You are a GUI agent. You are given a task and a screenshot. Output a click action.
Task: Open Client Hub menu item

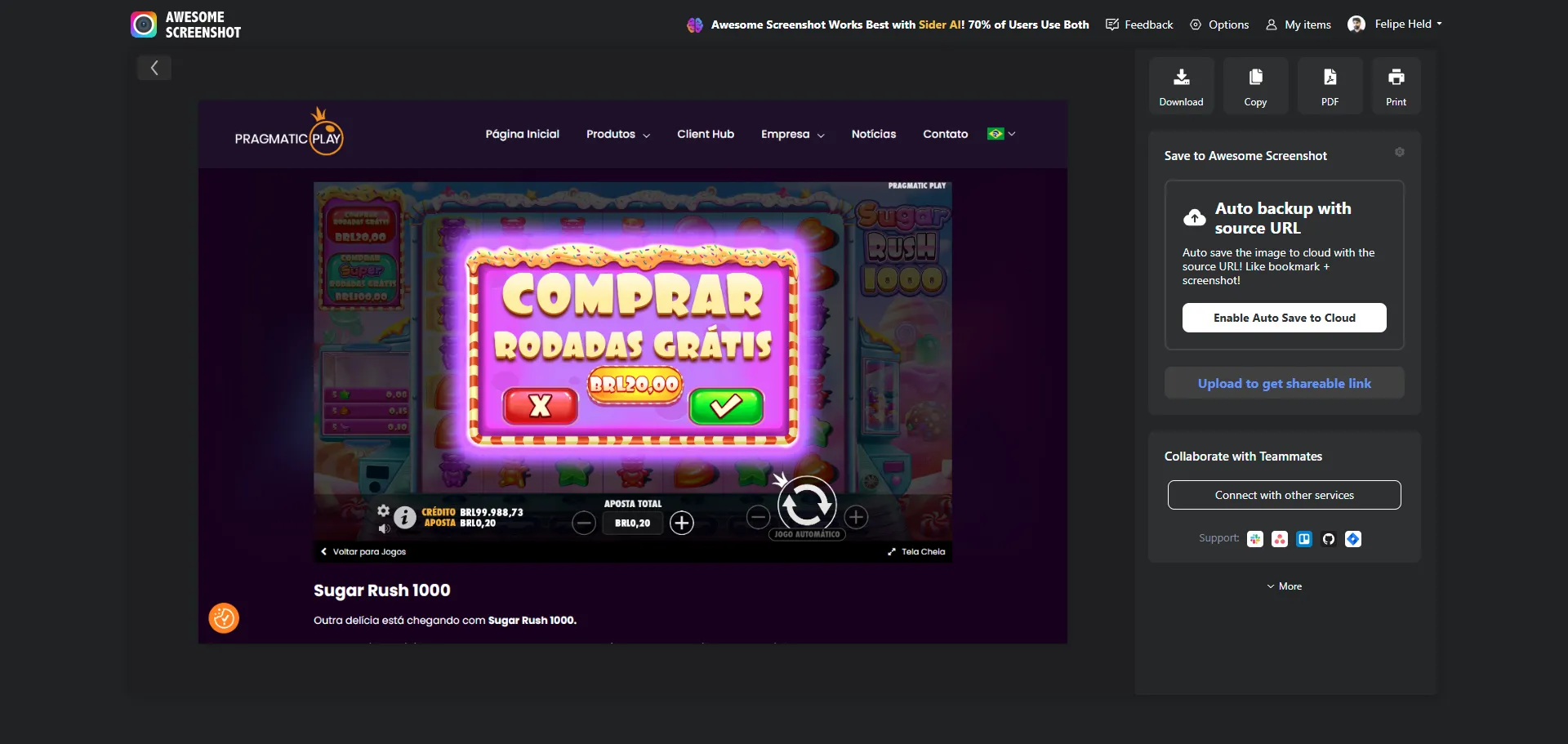coord(706,134)
